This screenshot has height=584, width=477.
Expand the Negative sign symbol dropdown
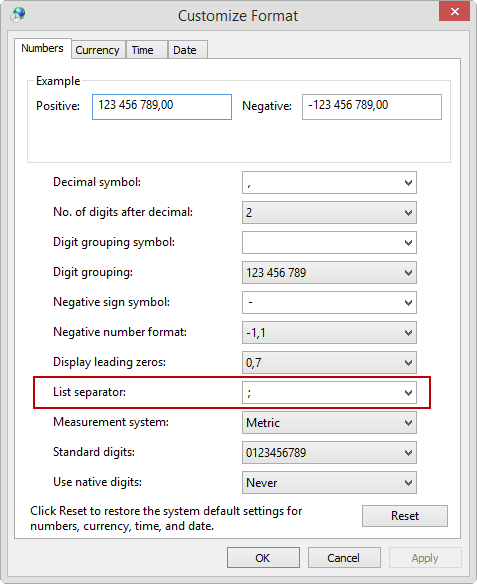pos(329,302)
